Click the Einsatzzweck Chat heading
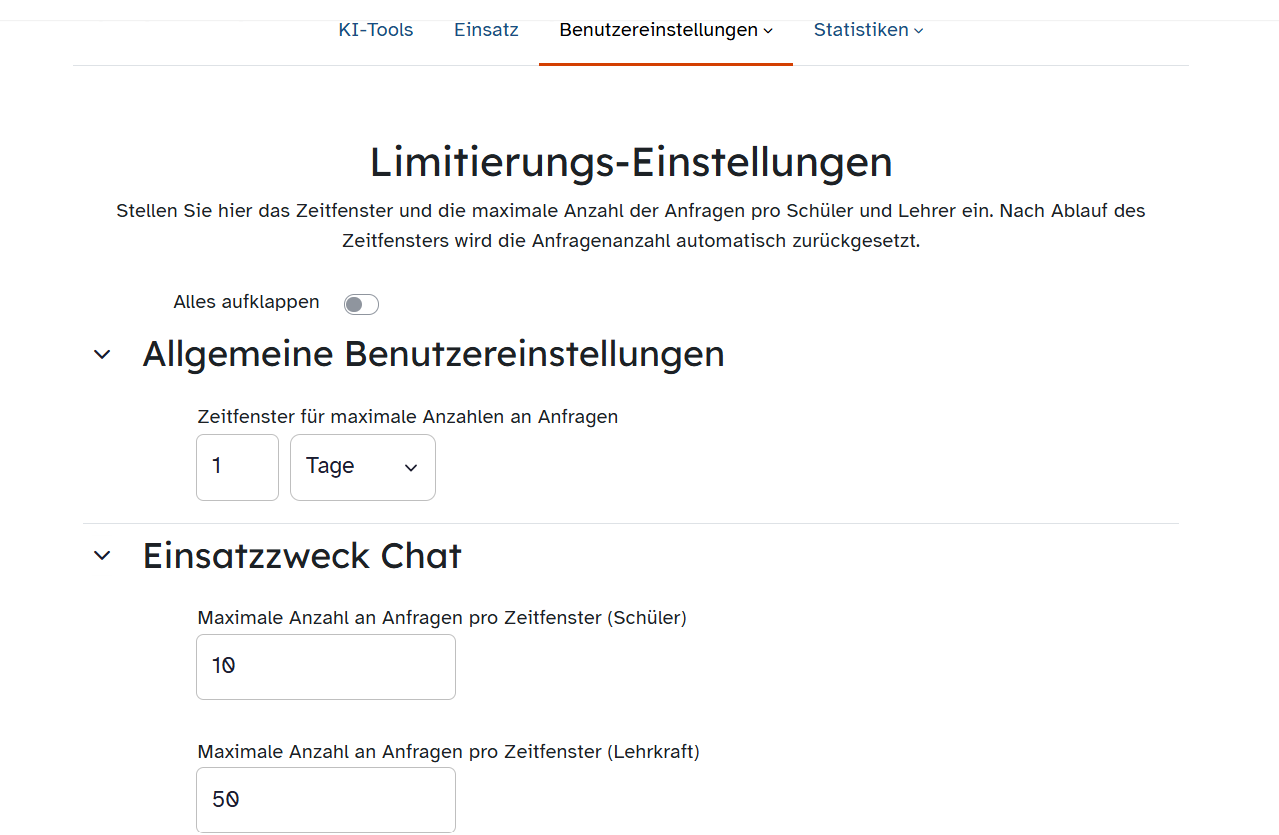 point(301,556)
